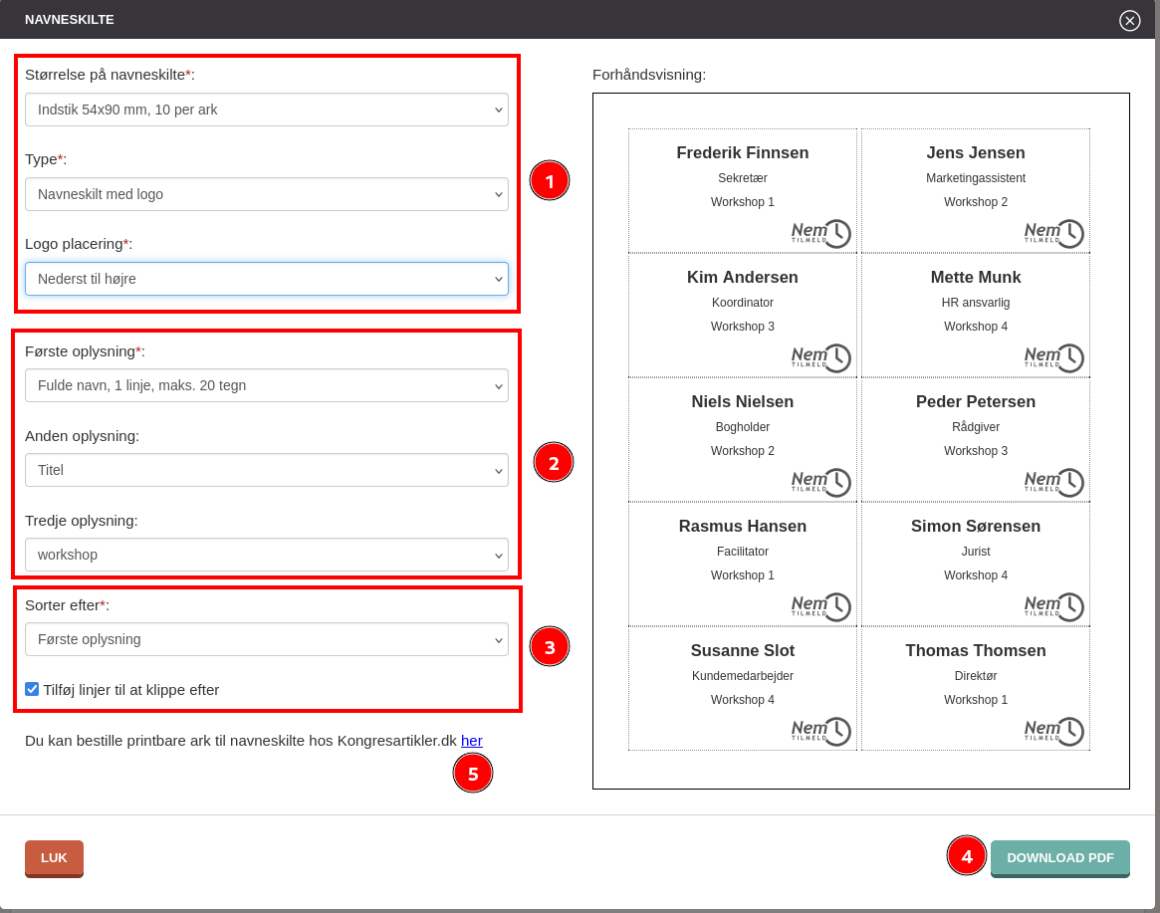Click the Nem Tilmeld logo on Niels Nielsen's badge
The width and height of the screenshot is (1160, 913).
[x=820, y=482]
